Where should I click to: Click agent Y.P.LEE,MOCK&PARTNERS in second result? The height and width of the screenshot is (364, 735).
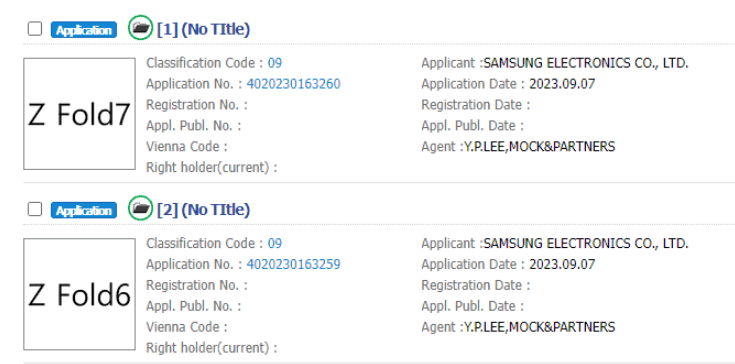pyautogui.click(x=539, y=327)
